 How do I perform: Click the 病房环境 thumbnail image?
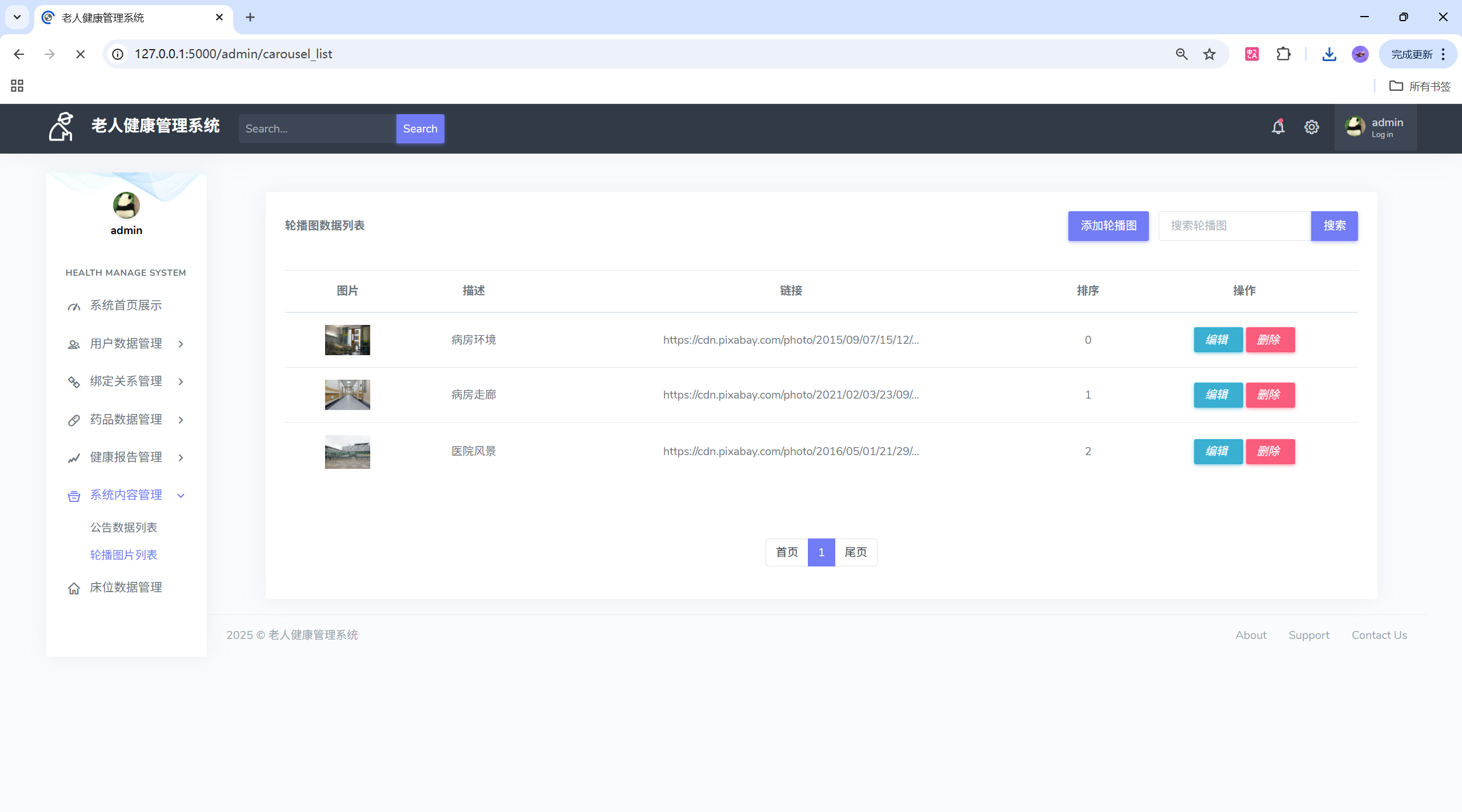click(347, 340)
